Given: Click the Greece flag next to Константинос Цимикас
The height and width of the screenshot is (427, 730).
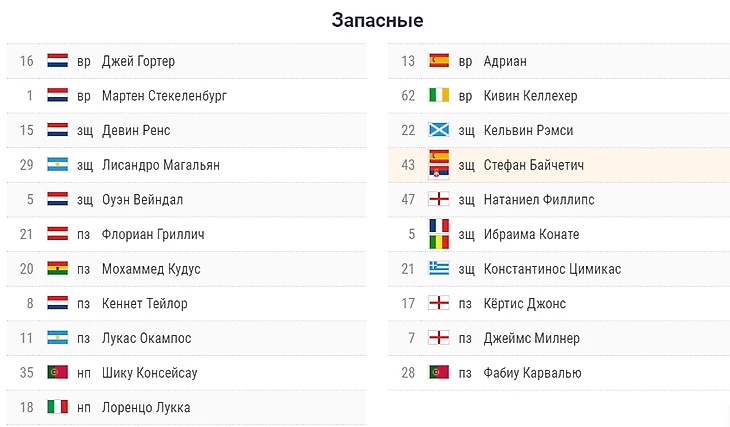Looking at the screenshot, I should 438,269.
